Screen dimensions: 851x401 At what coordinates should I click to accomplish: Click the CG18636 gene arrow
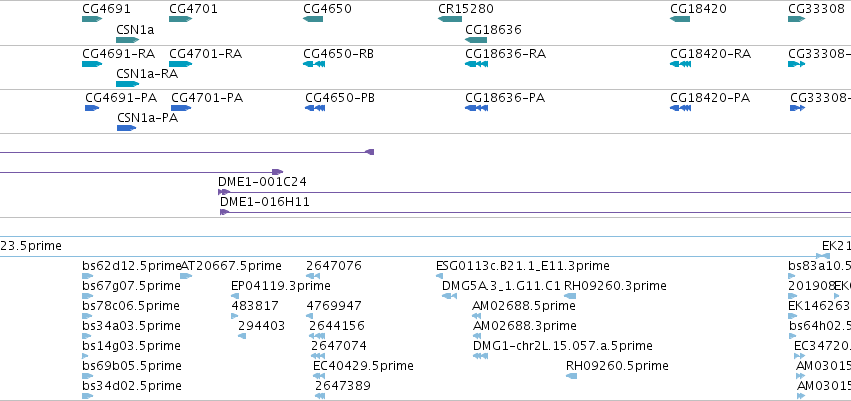[x=476, y=40]
